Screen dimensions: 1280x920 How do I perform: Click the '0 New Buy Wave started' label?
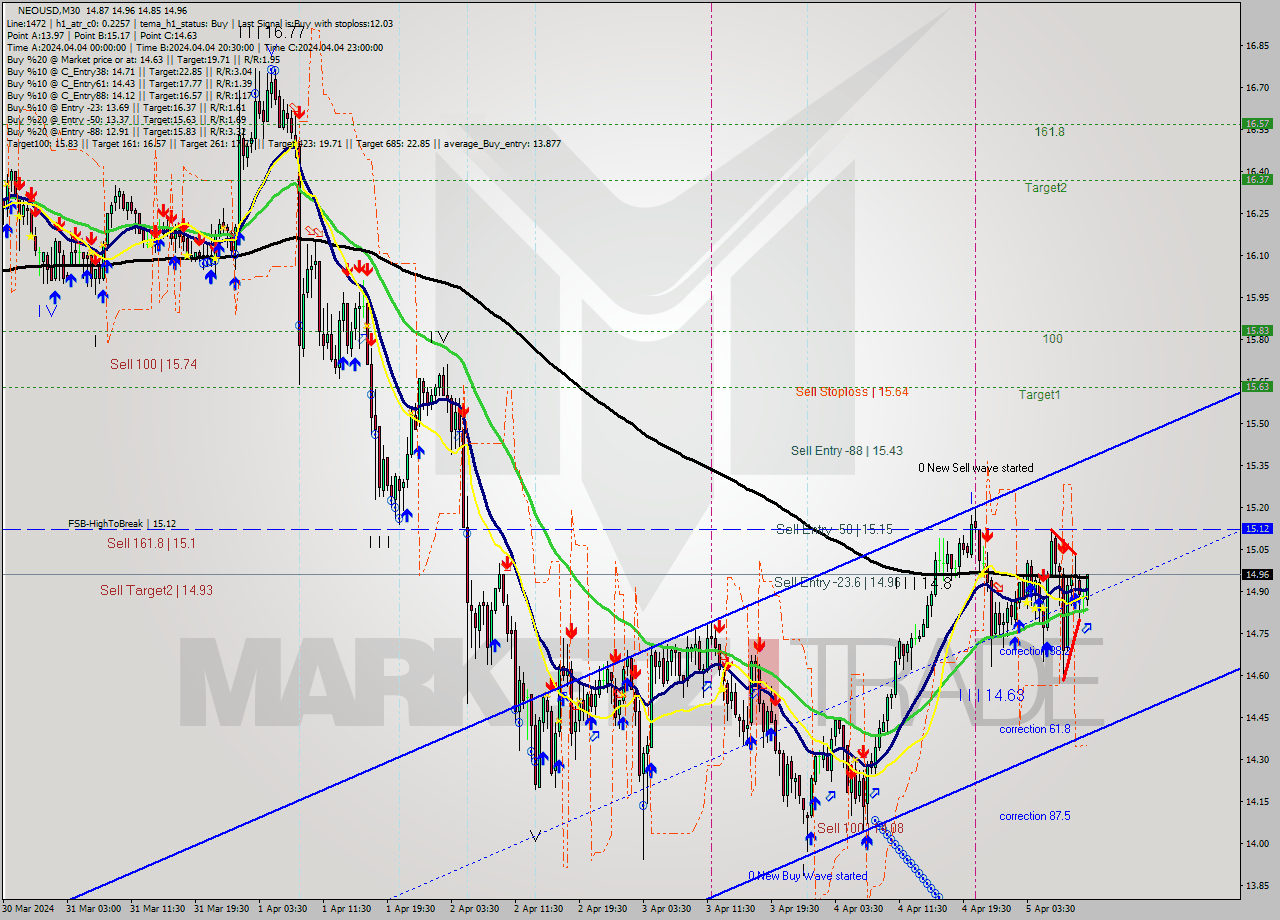[x=808, y=876]
